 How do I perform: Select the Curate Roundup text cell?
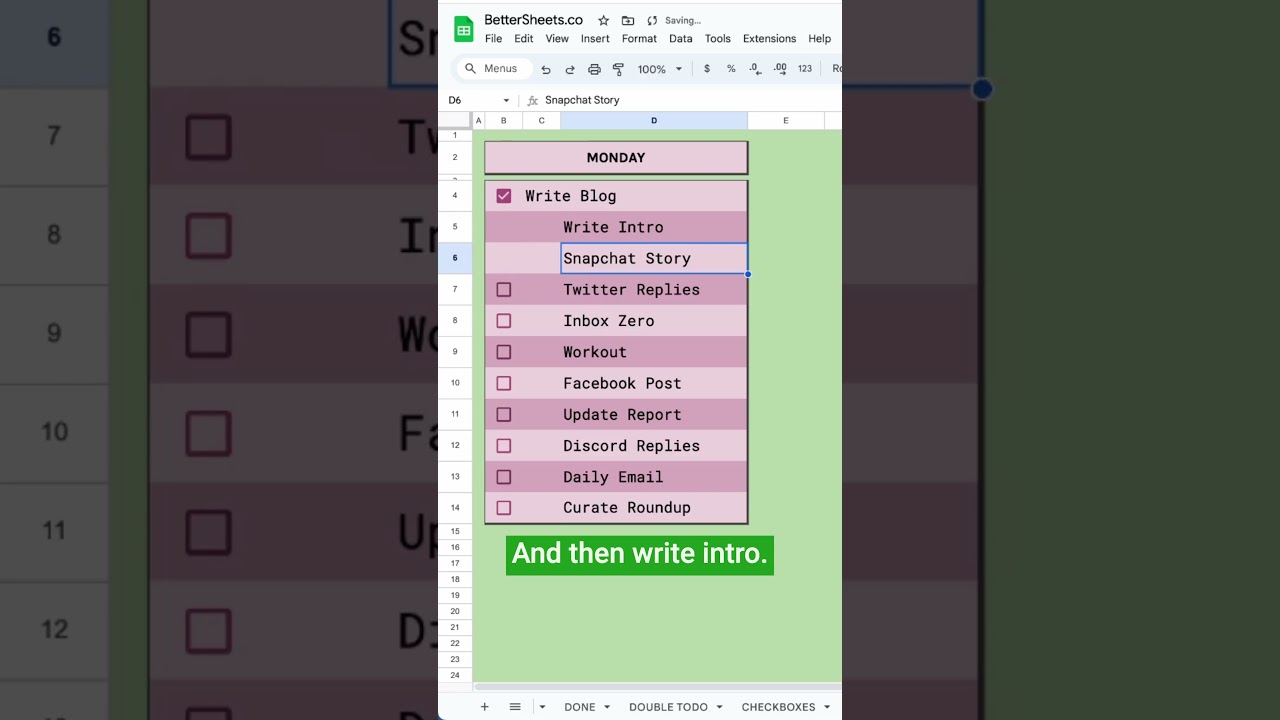[654, 508]
